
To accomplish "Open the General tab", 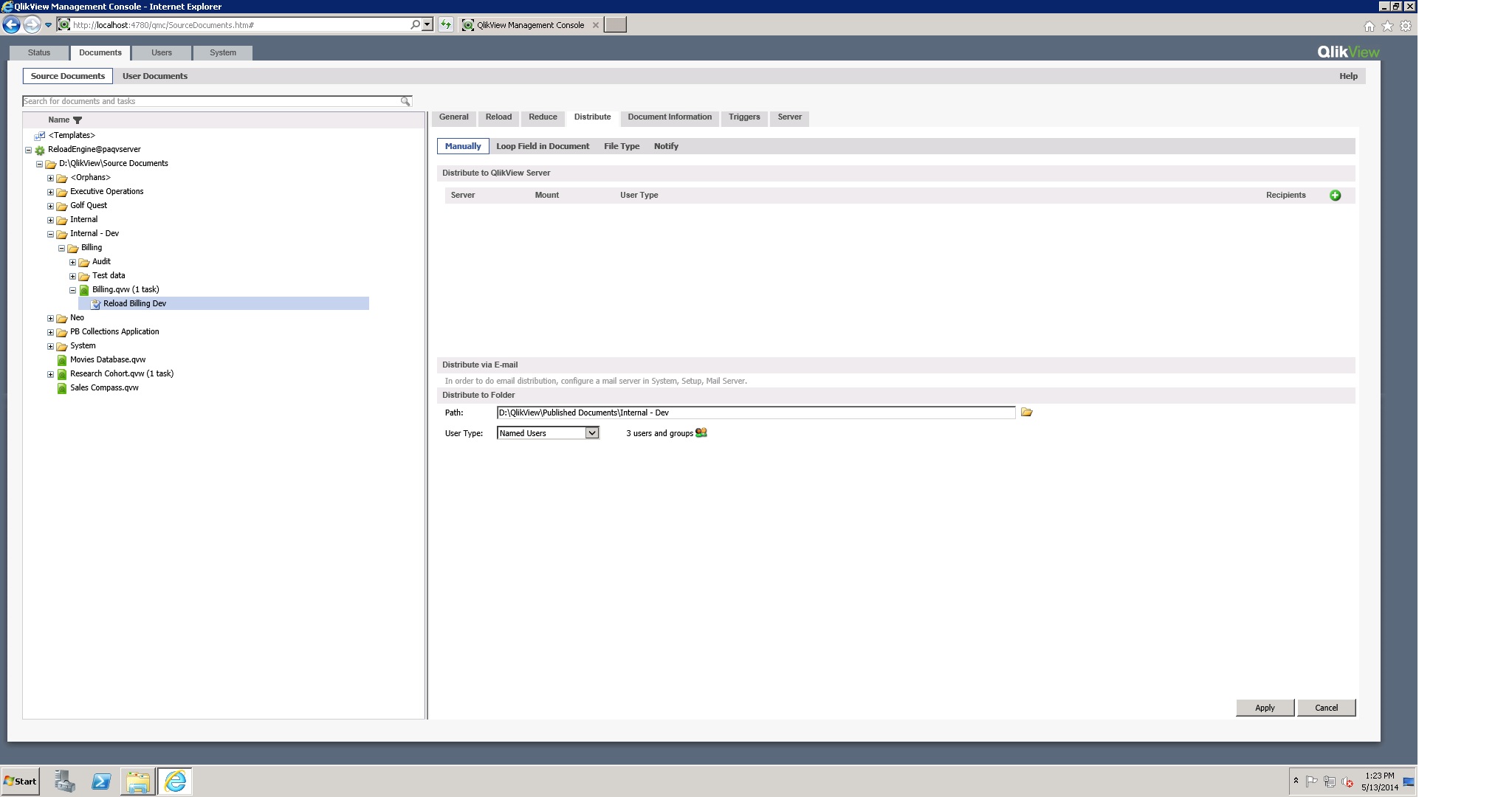I will 454,117.
